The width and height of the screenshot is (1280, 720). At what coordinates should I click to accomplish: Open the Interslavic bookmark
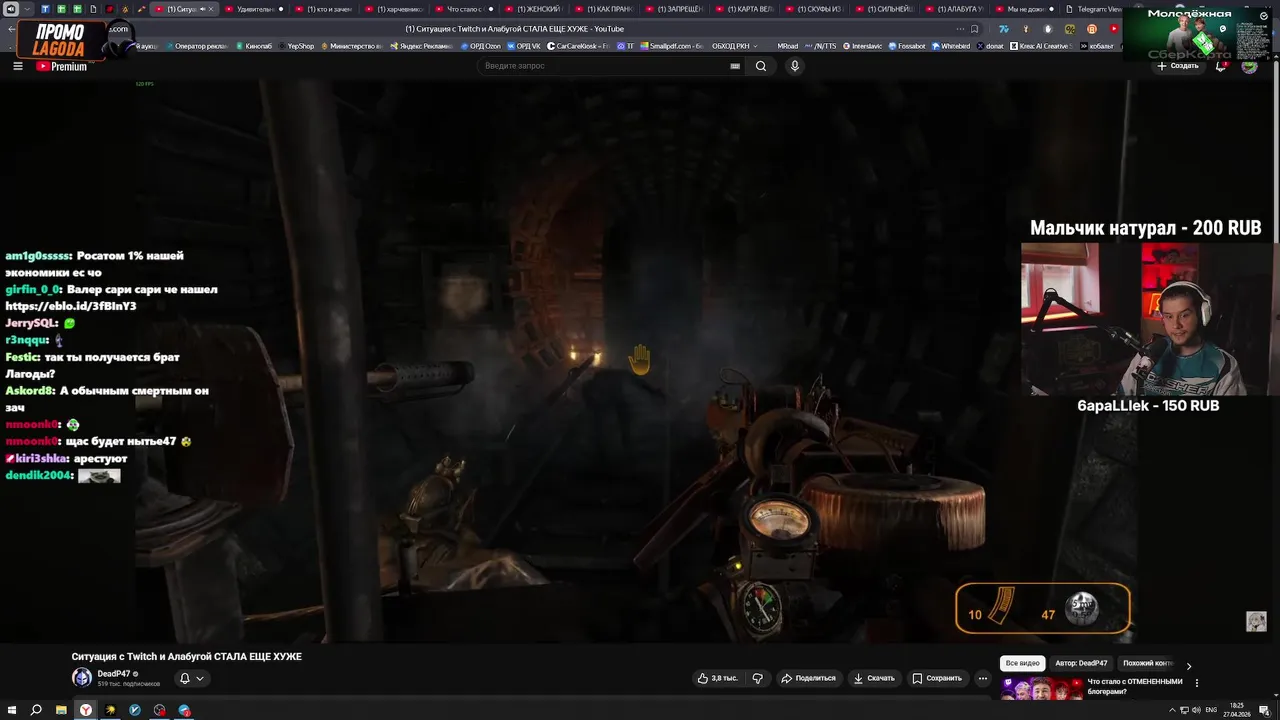[861, 46]
